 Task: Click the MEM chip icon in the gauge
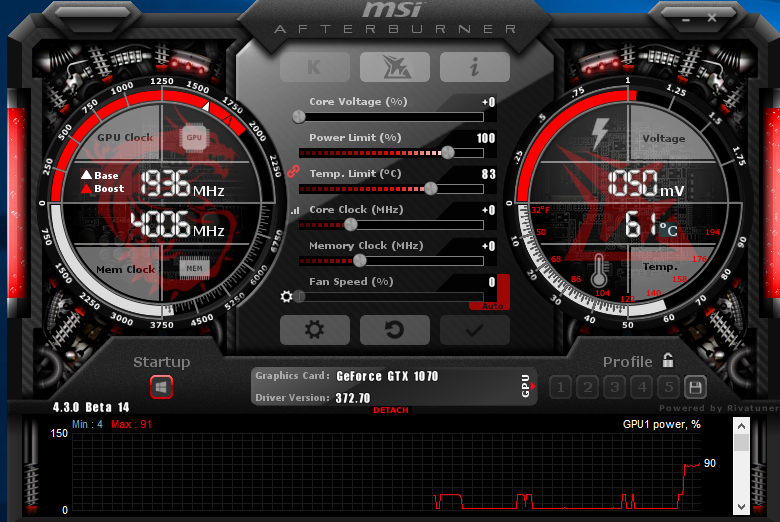coord(194,268)
